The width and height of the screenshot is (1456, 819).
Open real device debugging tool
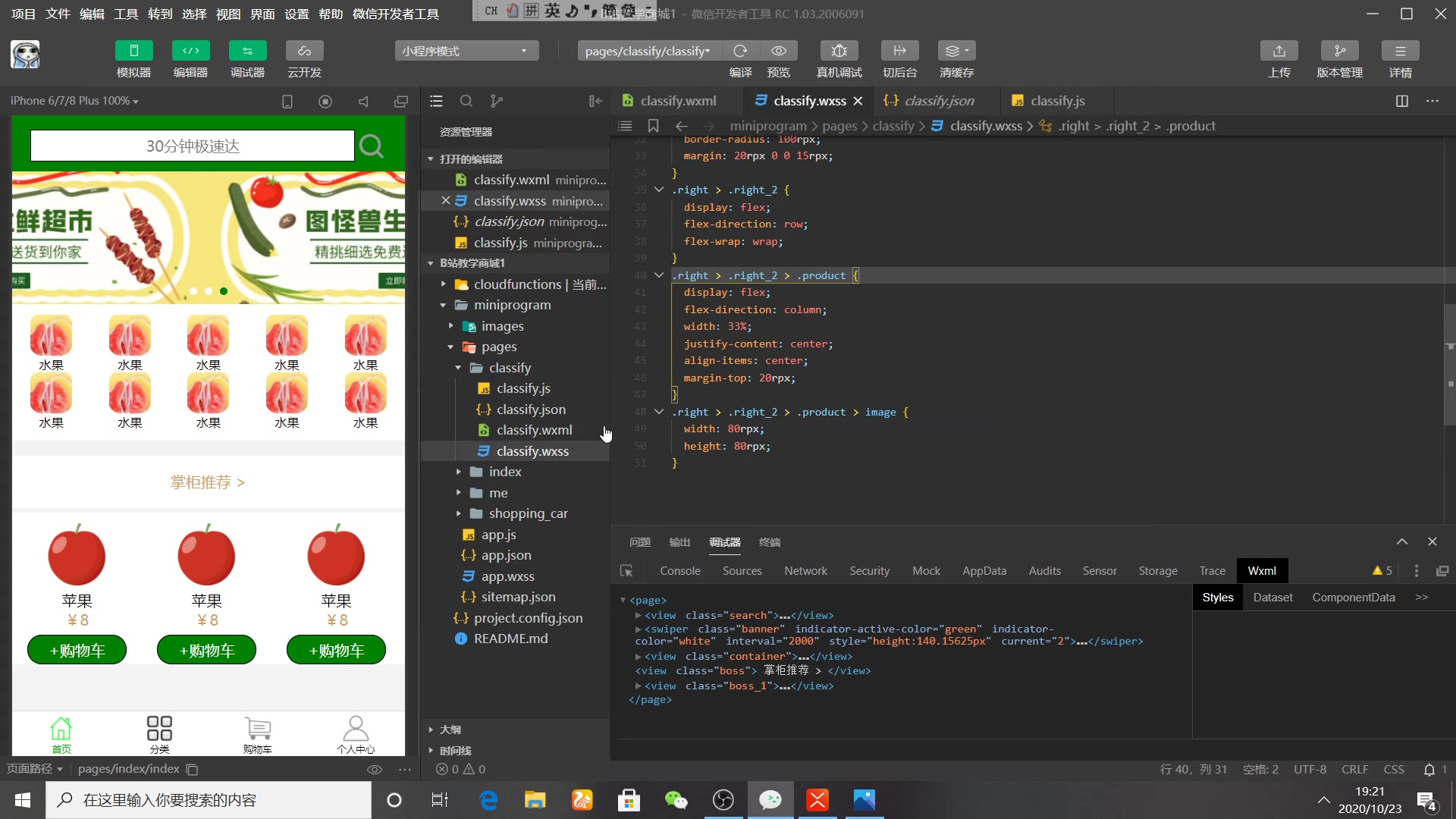pyautogui.click(x=839, y=51)
